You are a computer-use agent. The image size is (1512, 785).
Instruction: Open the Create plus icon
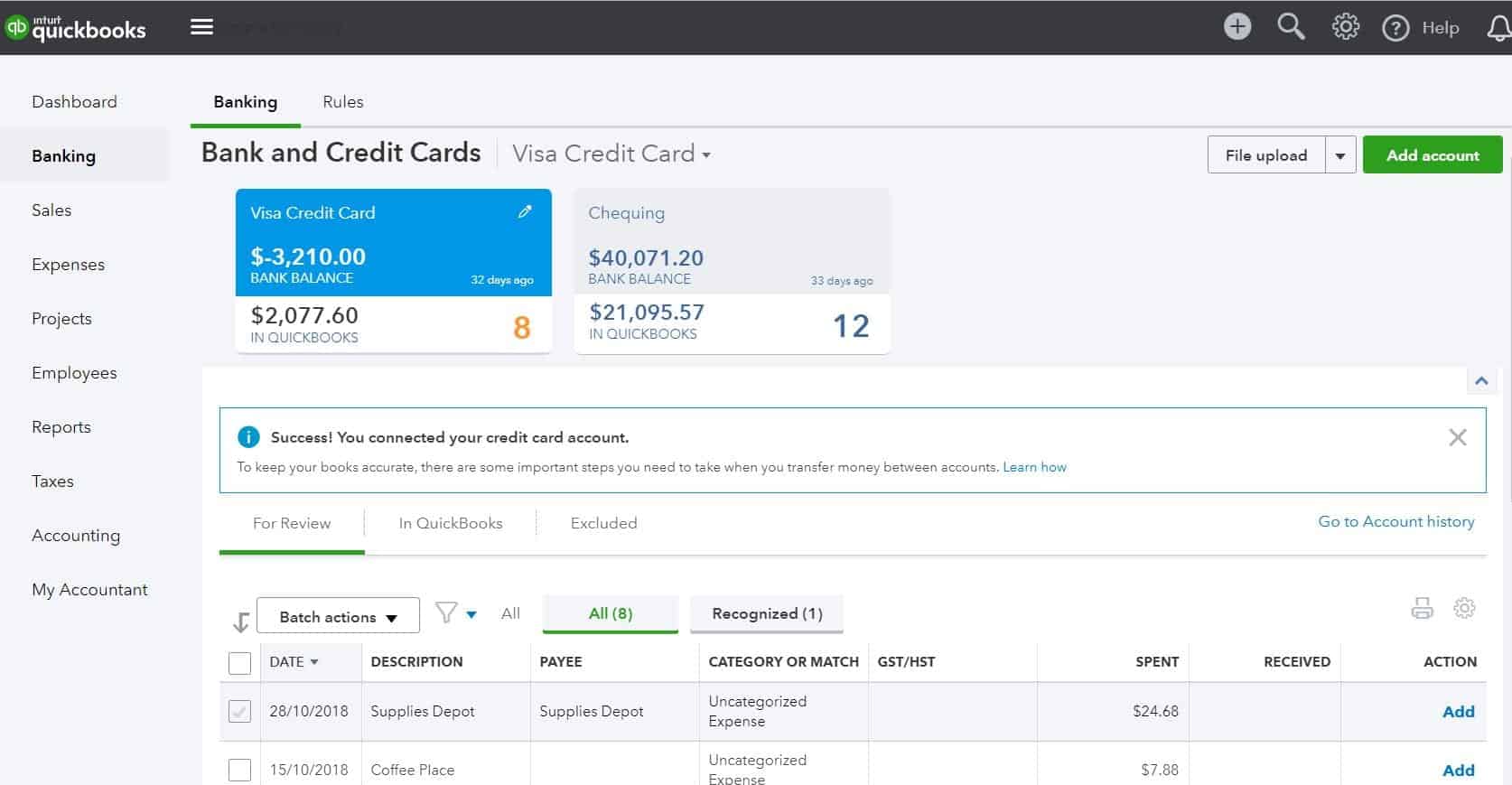pos(1237,27)
